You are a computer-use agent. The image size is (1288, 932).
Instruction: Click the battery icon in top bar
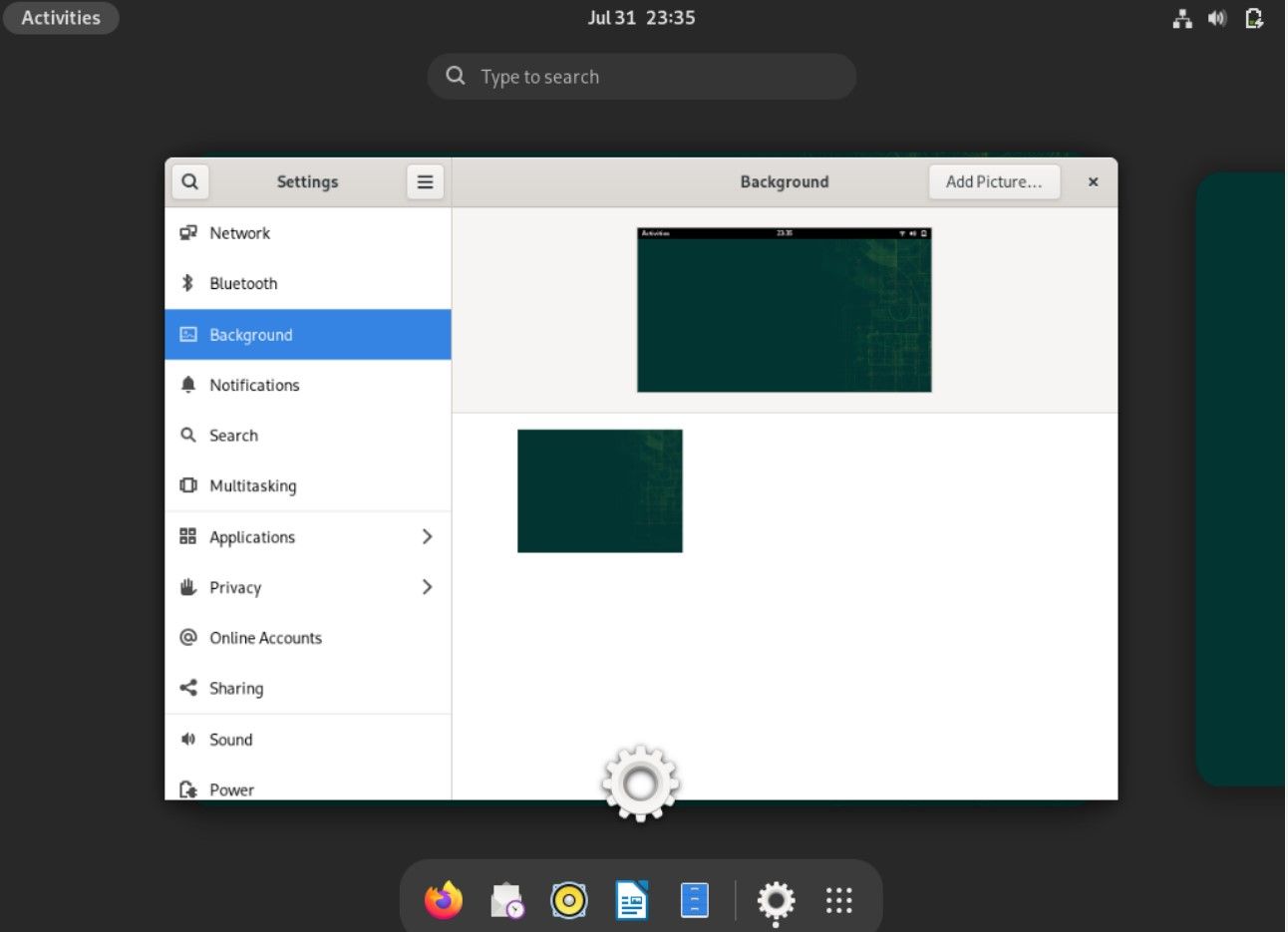pos(1254,18)
